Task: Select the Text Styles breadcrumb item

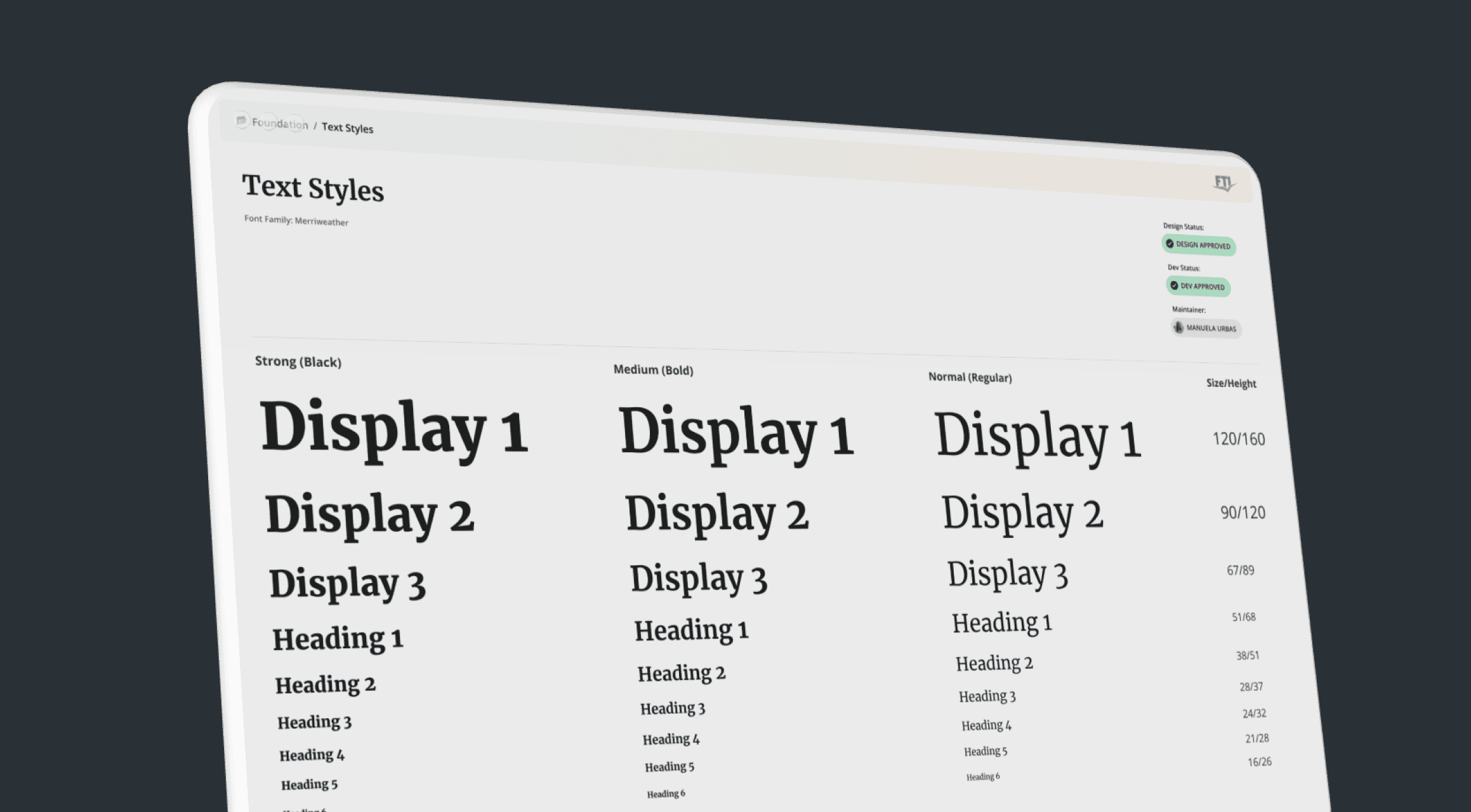Action: [x=347, y=128]
